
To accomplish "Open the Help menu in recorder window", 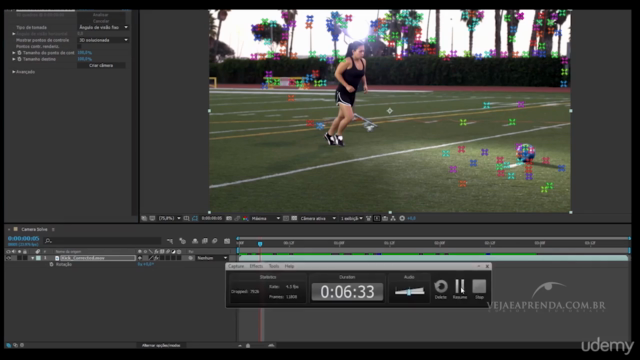I will click(x=289, y=266).
